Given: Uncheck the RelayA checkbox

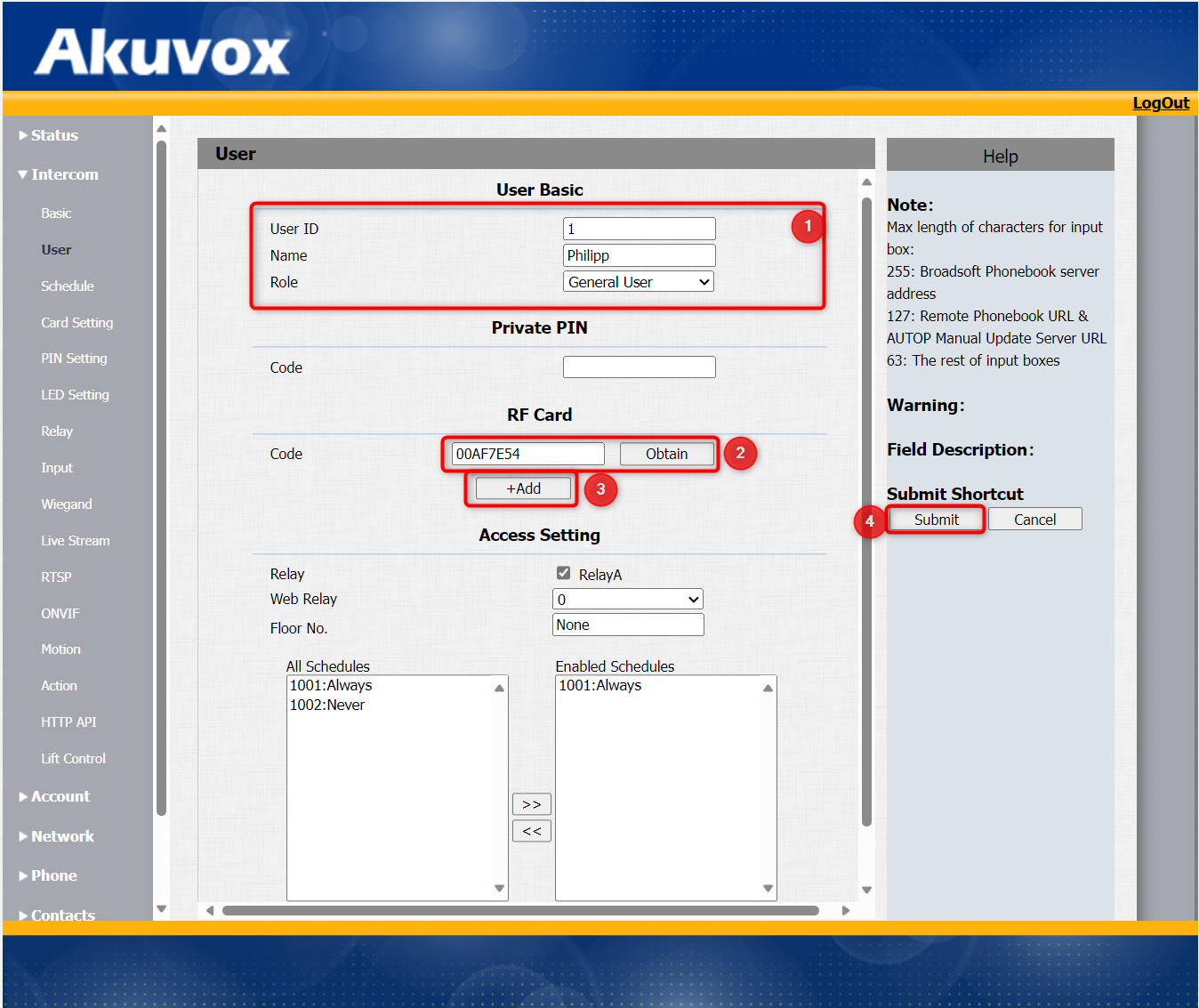Looking at the screenshot, I should coord(564,573).
